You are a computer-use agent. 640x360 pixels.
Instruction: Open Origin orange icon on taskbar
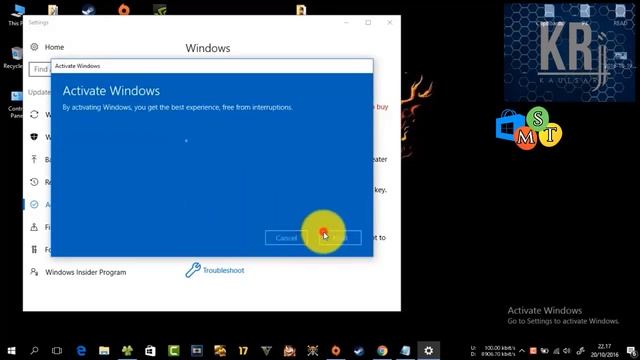(336, 351)
